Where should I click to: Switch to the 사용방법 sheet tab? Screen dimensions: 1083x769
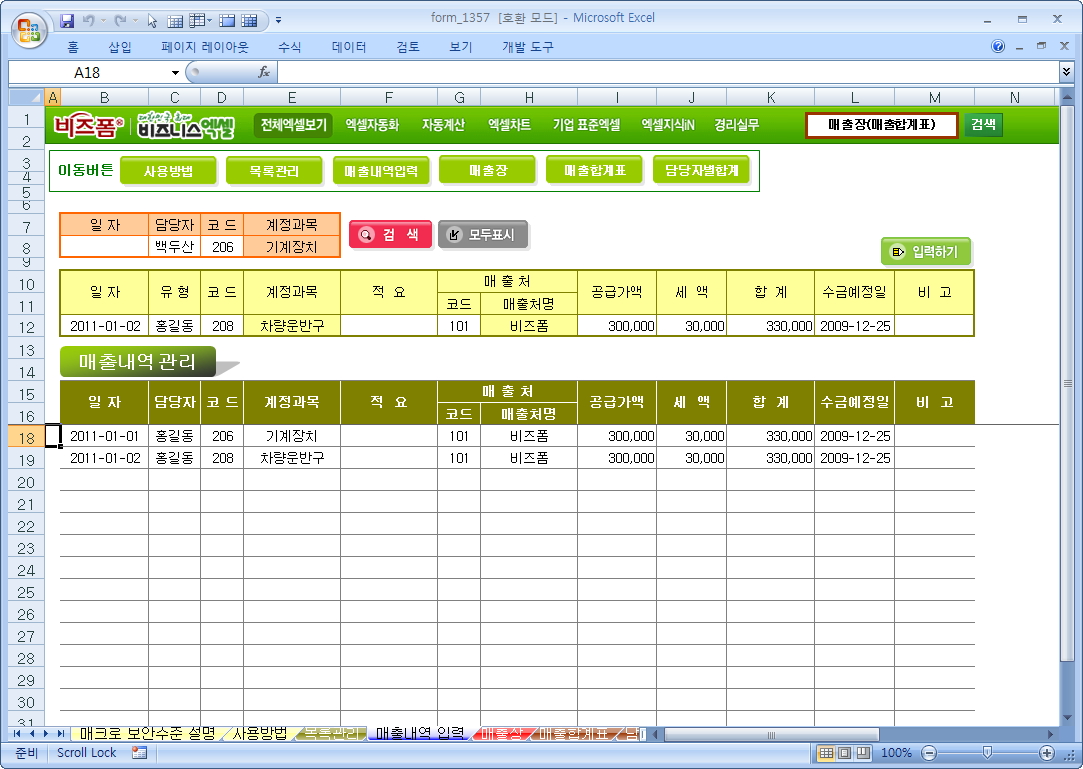(259, 734)
